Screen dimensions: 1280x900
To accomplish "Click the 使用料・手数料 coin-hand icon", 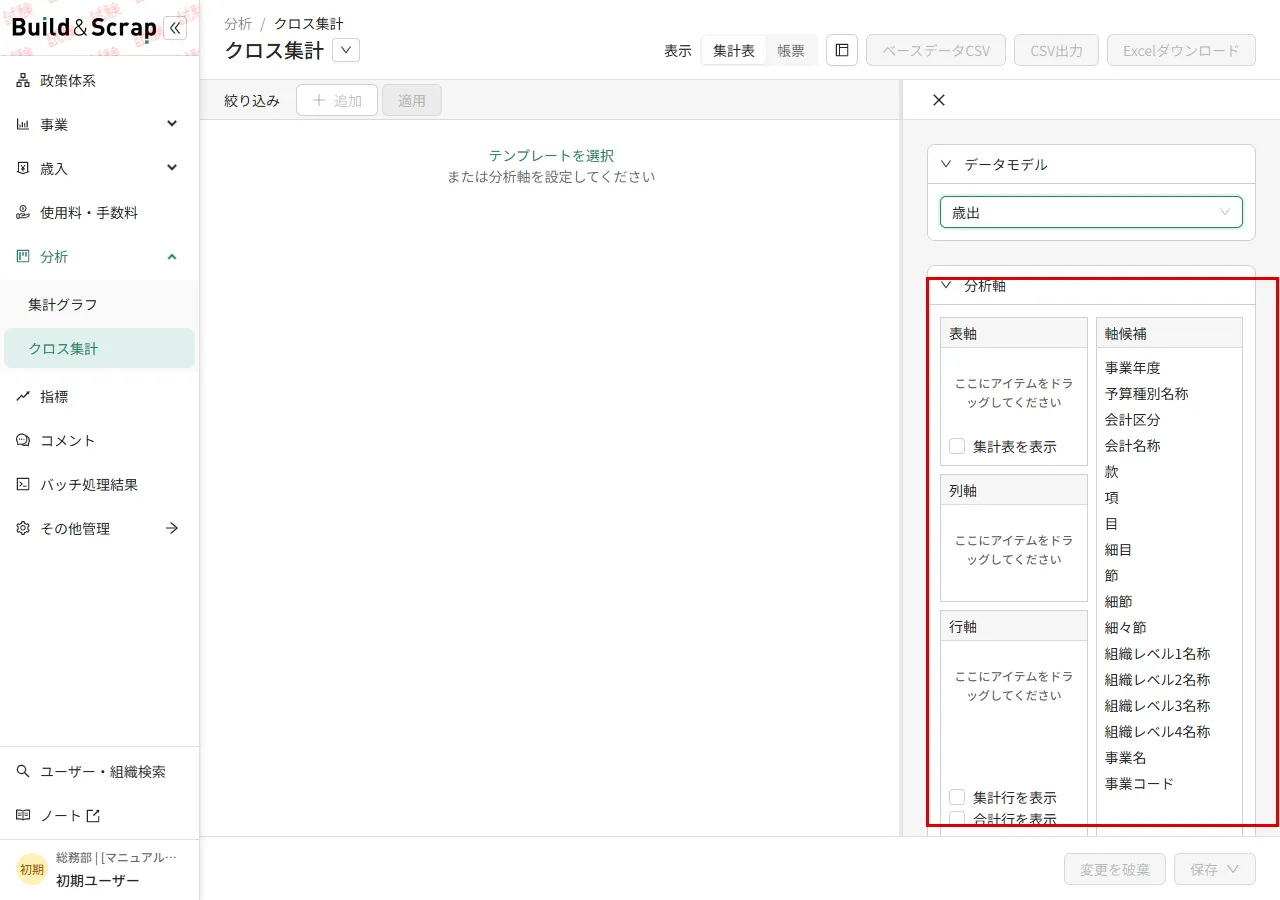I will pyautogui.click(x=23, y=213).
